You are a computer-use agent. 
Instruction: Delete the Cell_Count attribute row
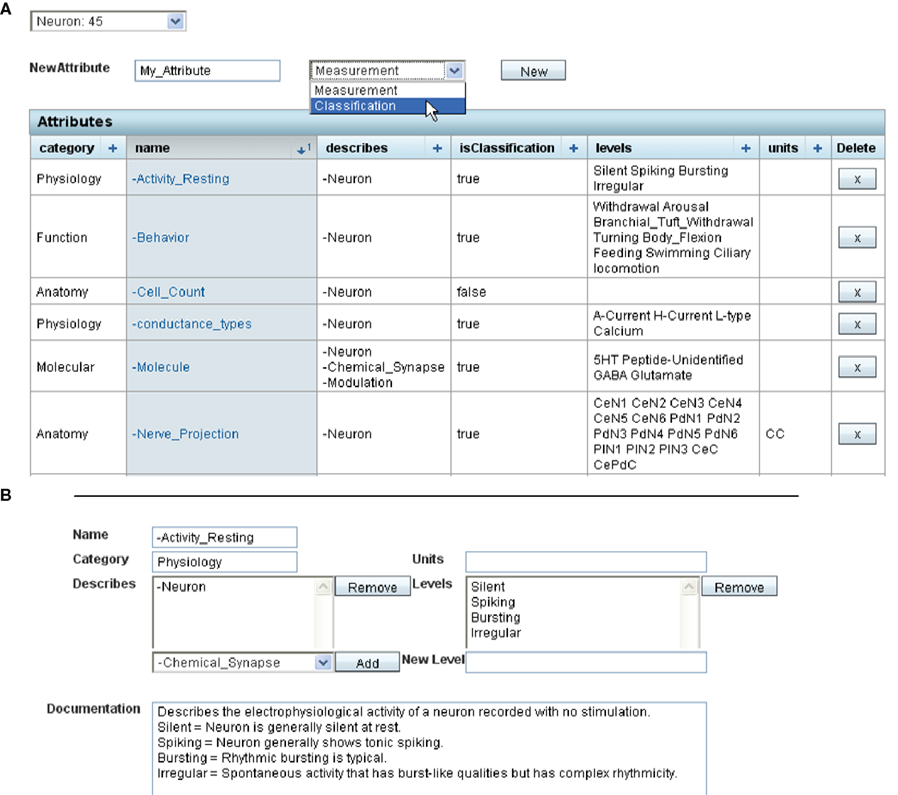point(857,292)
